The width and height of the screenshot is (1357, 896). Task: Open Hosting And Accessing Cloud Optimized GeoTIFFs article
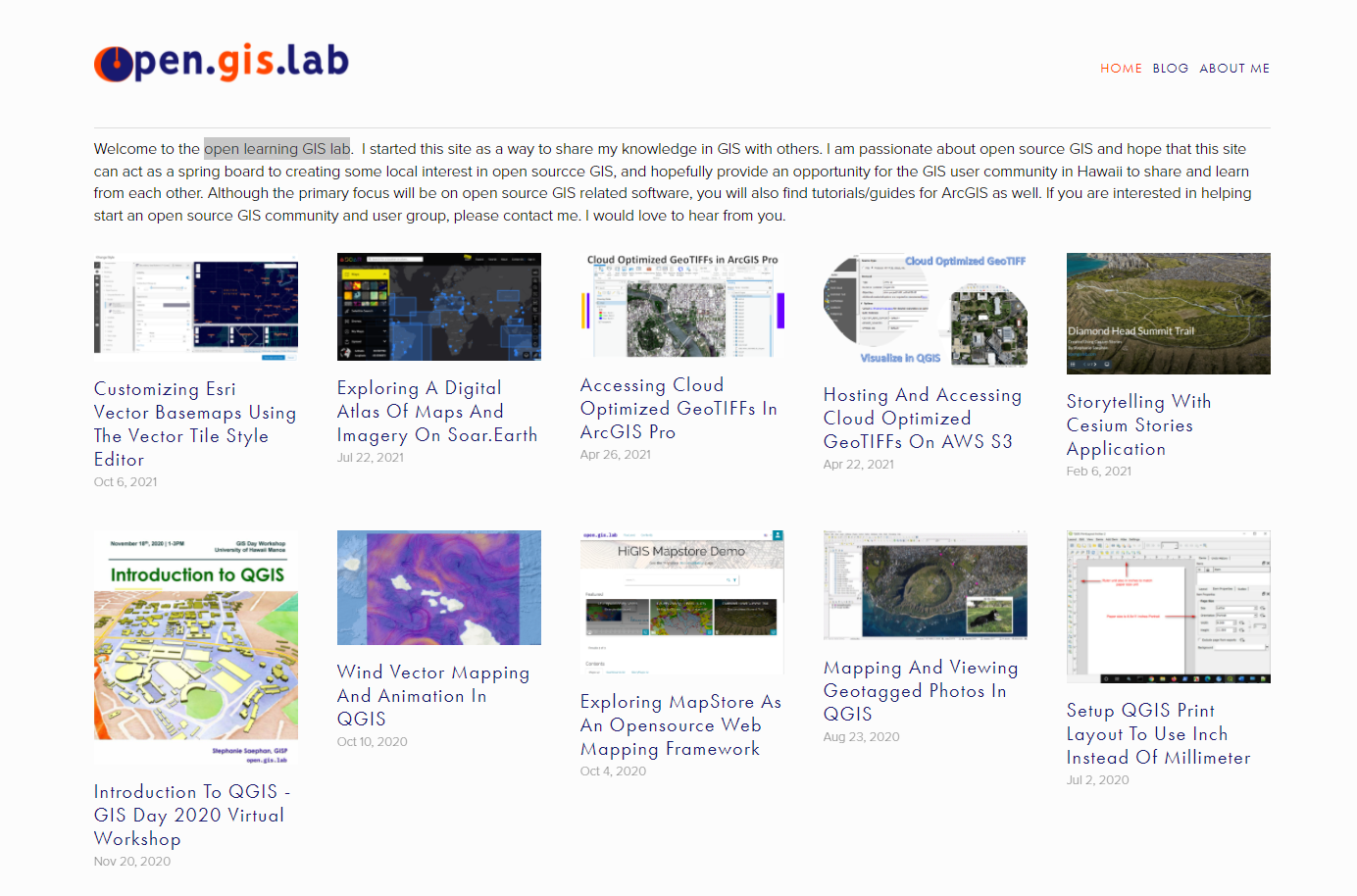point(923,418)
